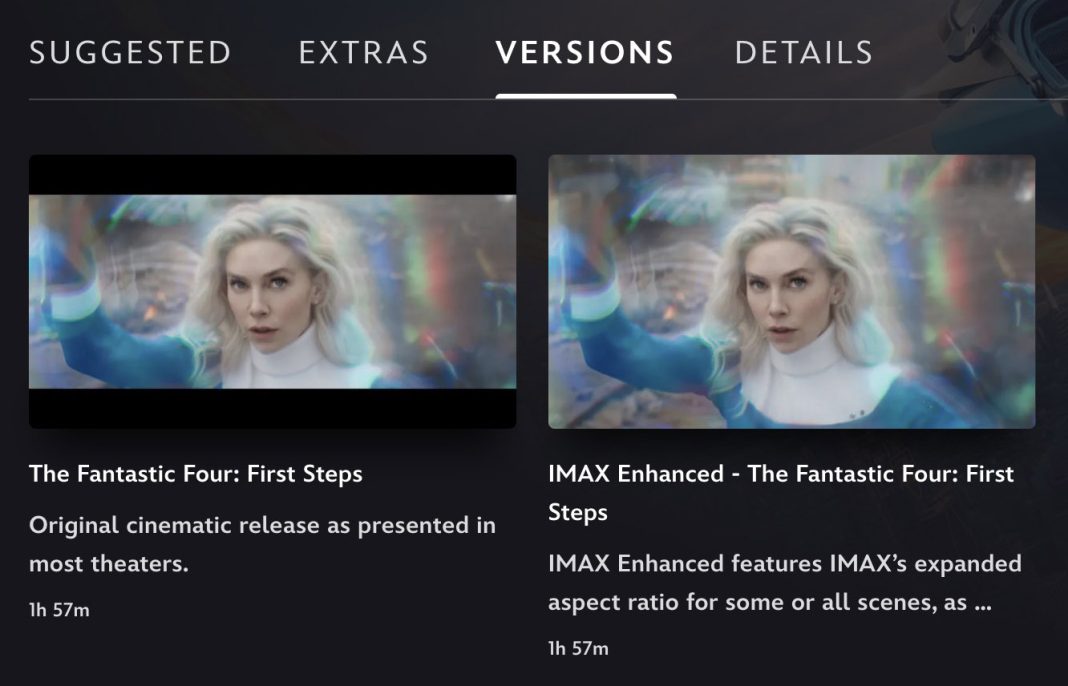Click the white underline beneath VERSIONS tab

point(585,96)
